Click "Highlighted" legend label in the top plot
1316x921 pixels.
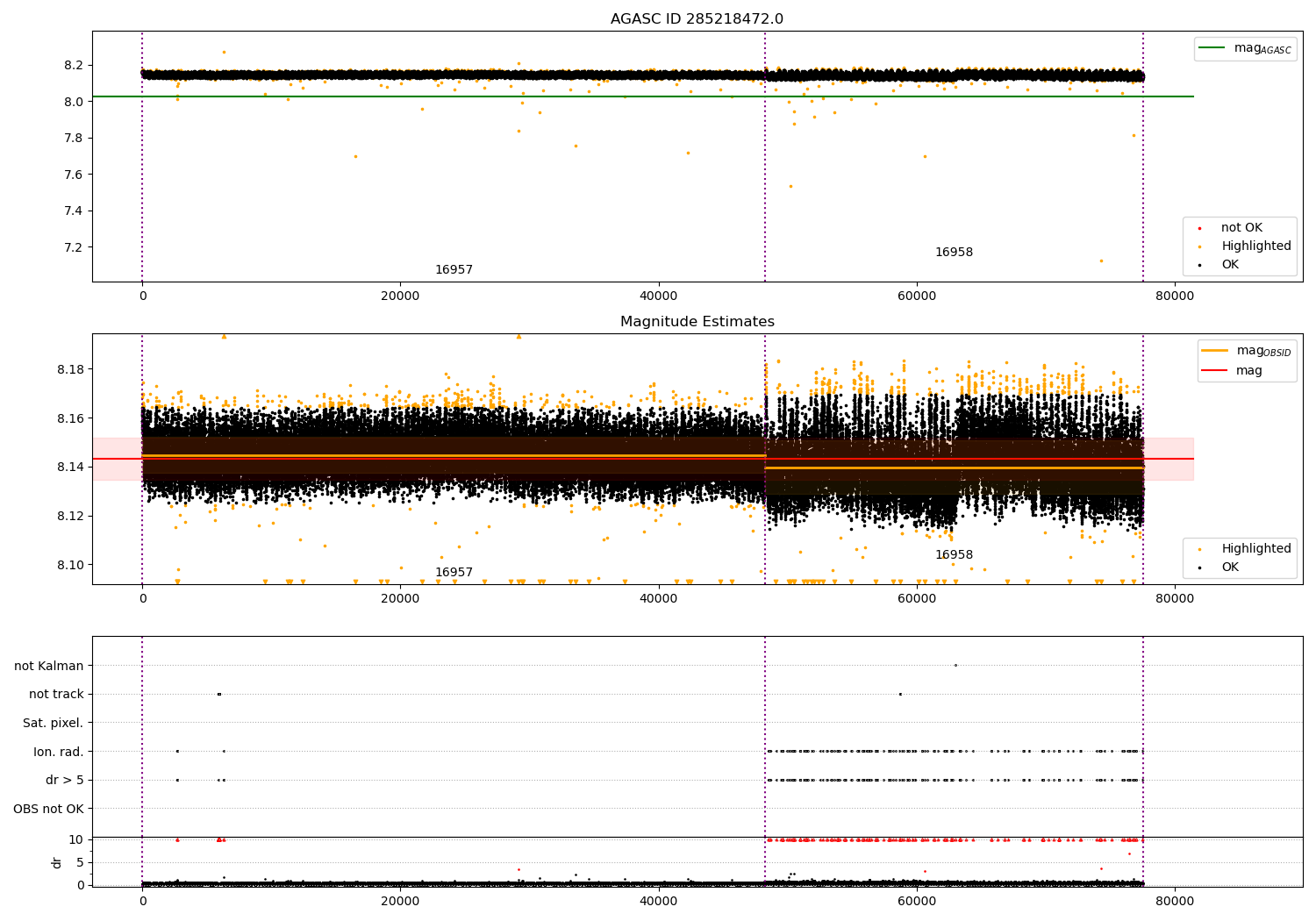1256,246
